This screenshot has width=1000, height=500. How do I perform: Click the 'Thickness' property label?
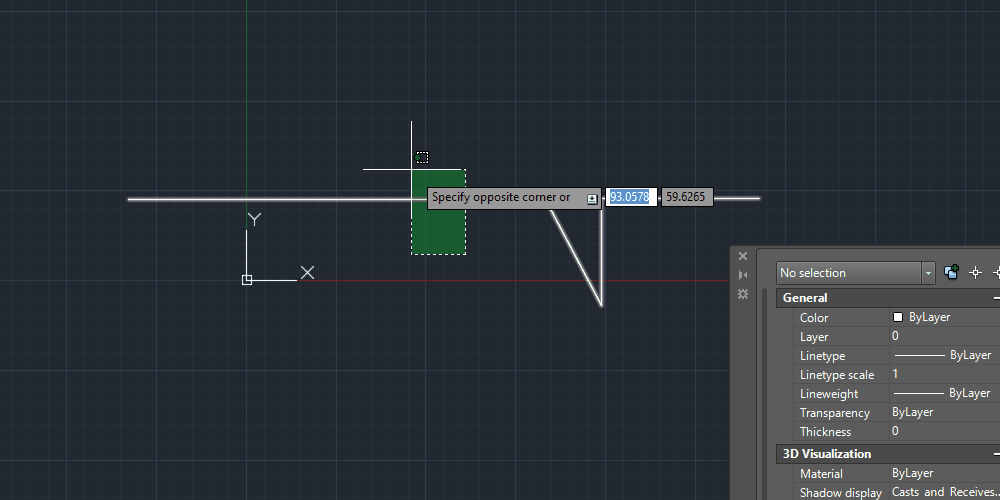coord(825,432)
